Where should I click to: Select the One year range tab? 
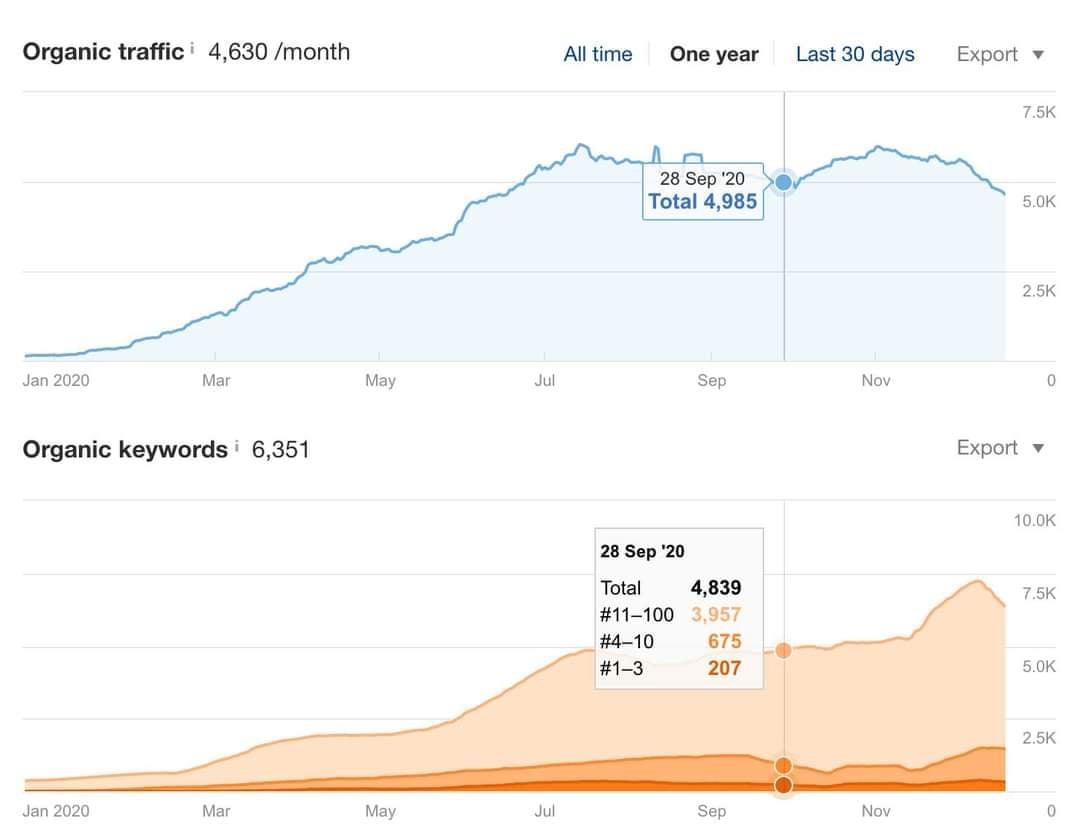coord(714,54)
